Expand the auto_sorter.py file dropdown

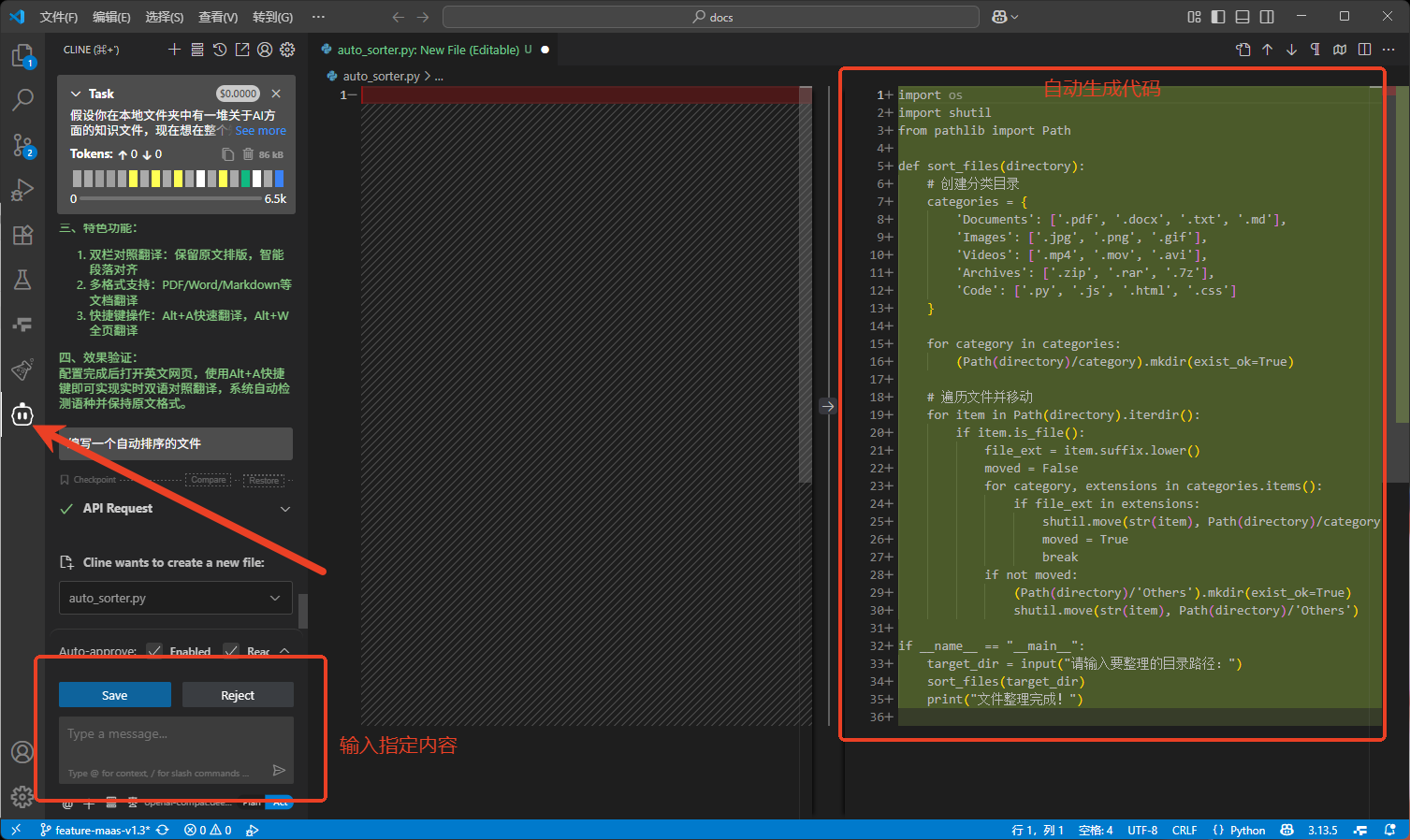click(x=275, y=598)
